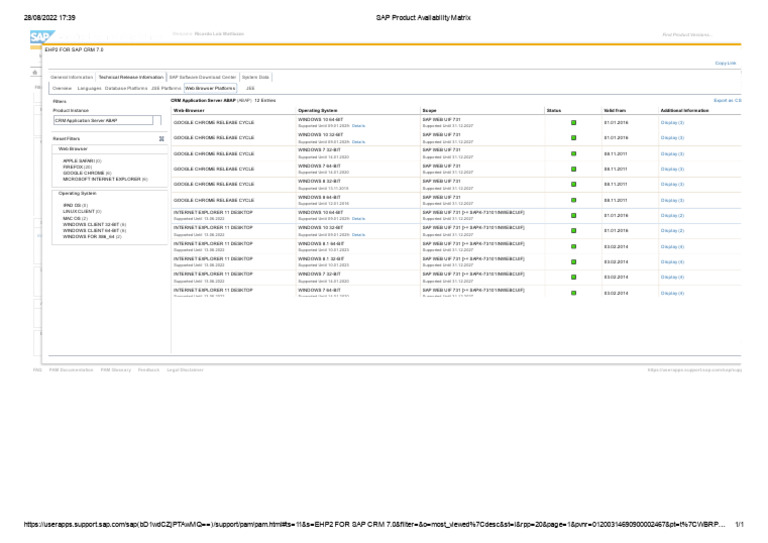Switch to the General Information tab
This screenshot has height=543, width=768.
pyautogui.click(x=72, y=77)
